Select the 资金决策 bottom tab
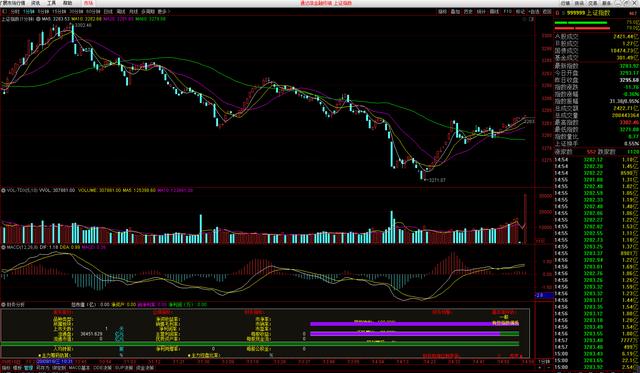This screenshot has width=640, height=373. [x=145, y=368]
